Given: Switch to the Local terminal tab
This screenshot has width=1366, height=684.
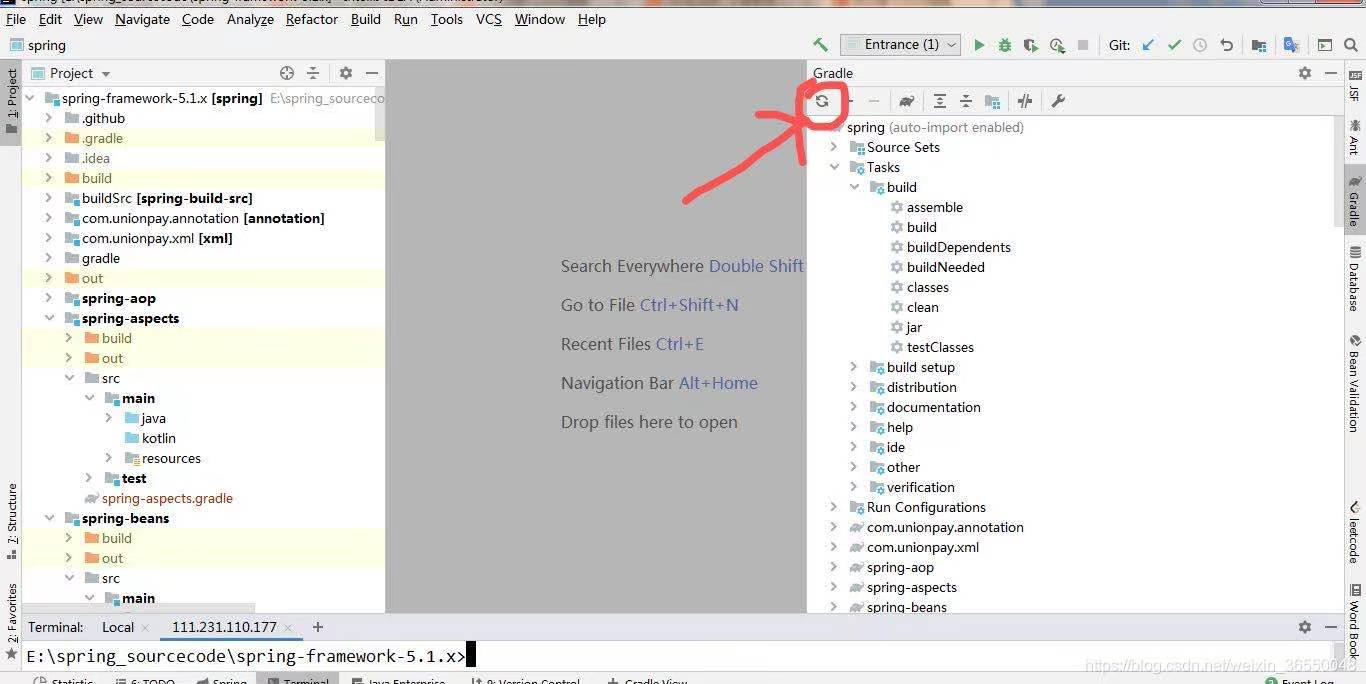Looking at the screenshot, I should (x=118, y=627).
